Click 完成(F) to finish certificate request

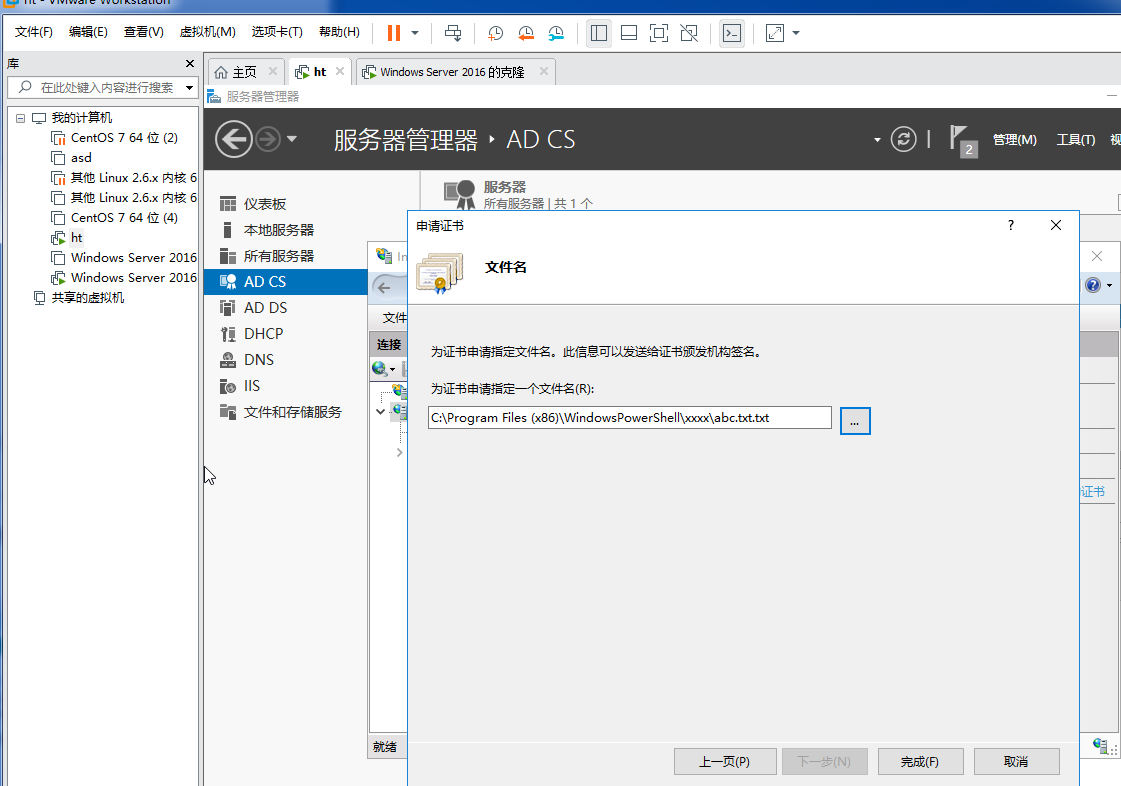point(920,762)
